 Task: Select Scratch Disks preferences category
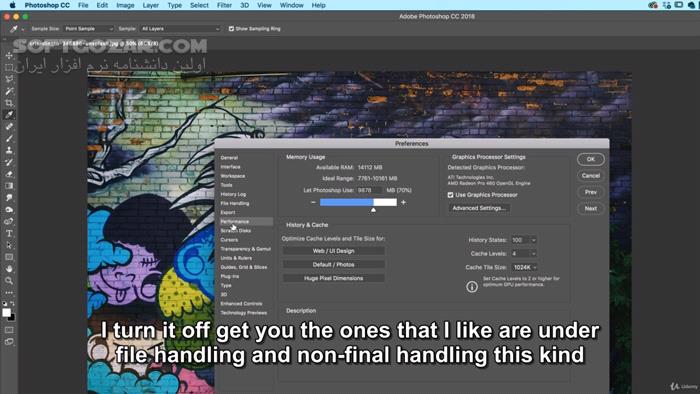point(236,231)
